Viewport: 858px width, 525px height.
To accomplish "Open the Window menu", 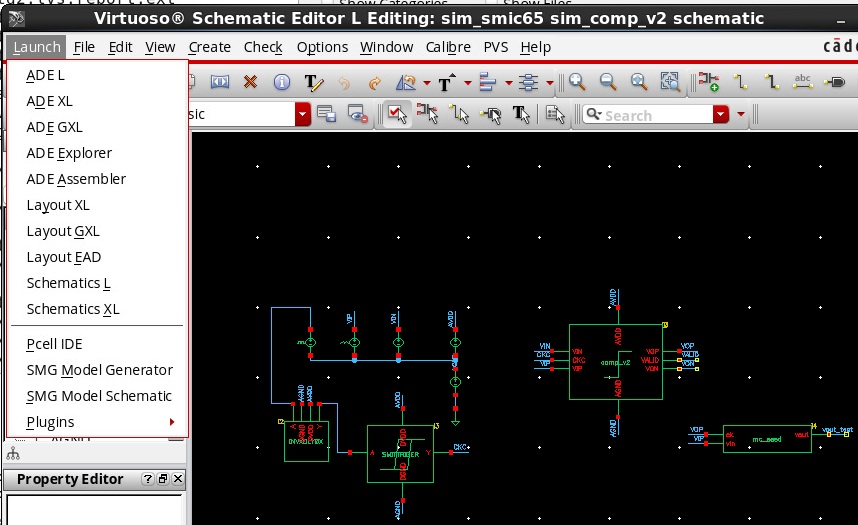I will [386, 47].
